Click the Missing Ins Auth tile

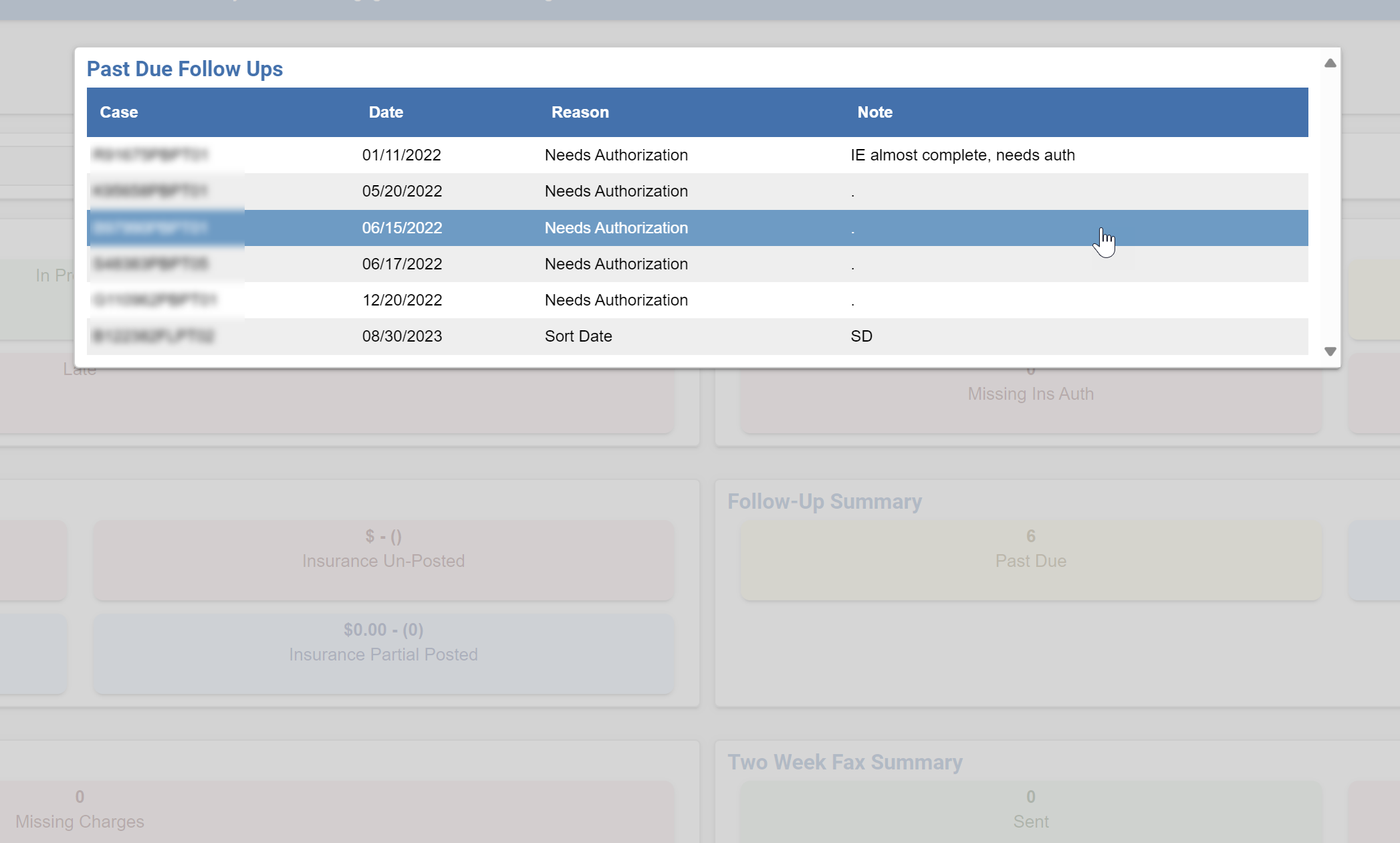coord(1030,393)
